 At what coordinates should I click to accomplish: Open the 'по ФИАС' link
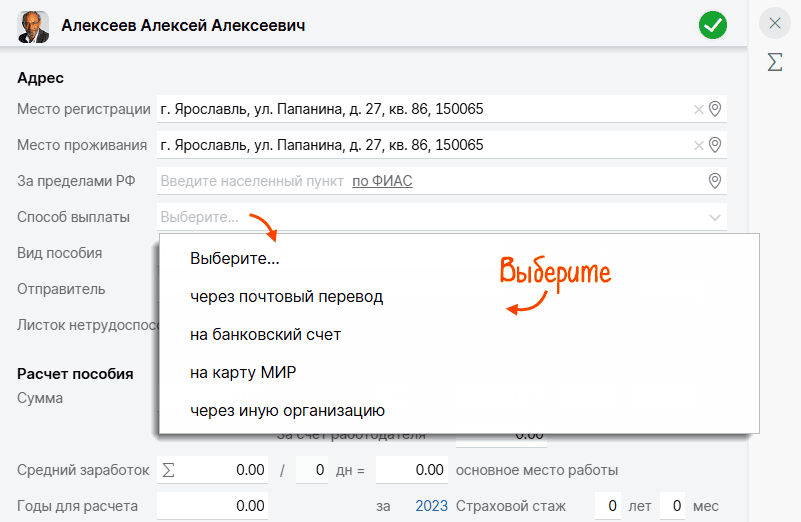[382, 181]
